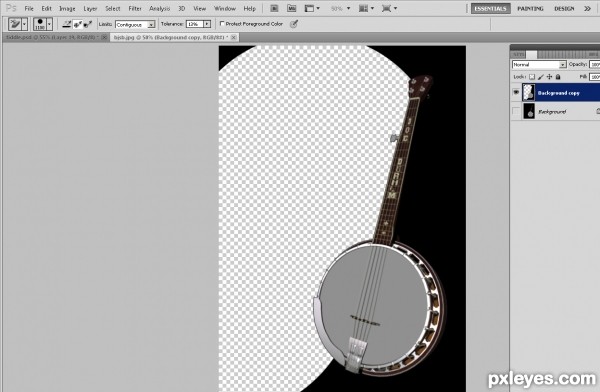
Task: Toggle Lock all padlock icon
Action: click(x=558, y=77)
